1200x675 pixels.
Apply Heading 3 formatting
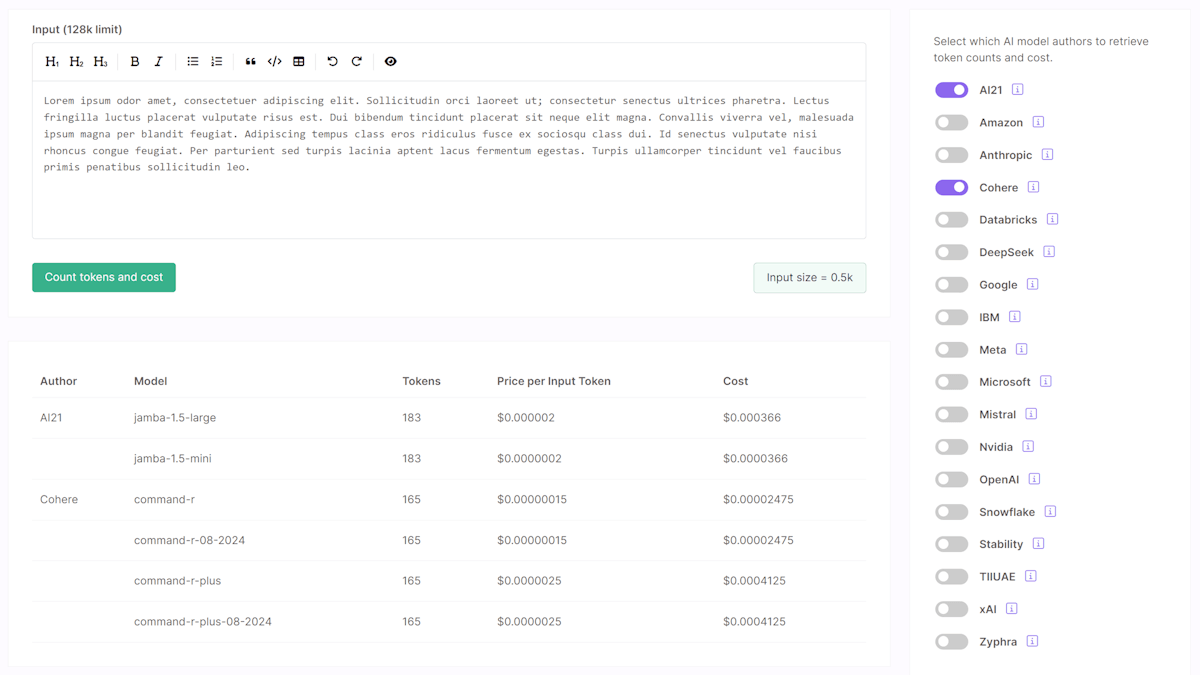(x=100, y=62)
